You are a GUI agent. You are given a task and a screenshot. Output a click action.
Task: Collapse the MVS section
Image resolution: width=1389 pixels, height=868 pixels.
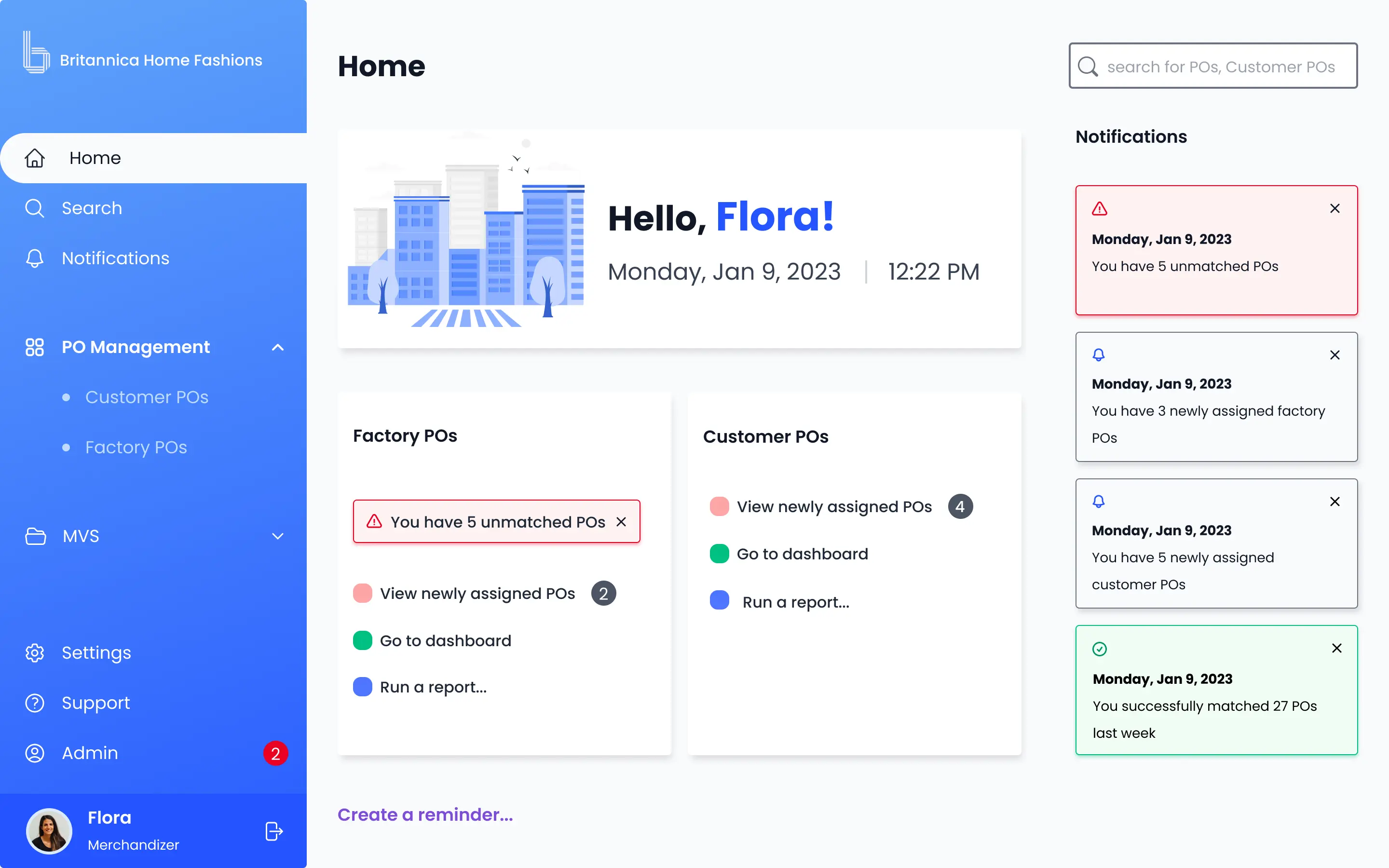tap(277, 535)
